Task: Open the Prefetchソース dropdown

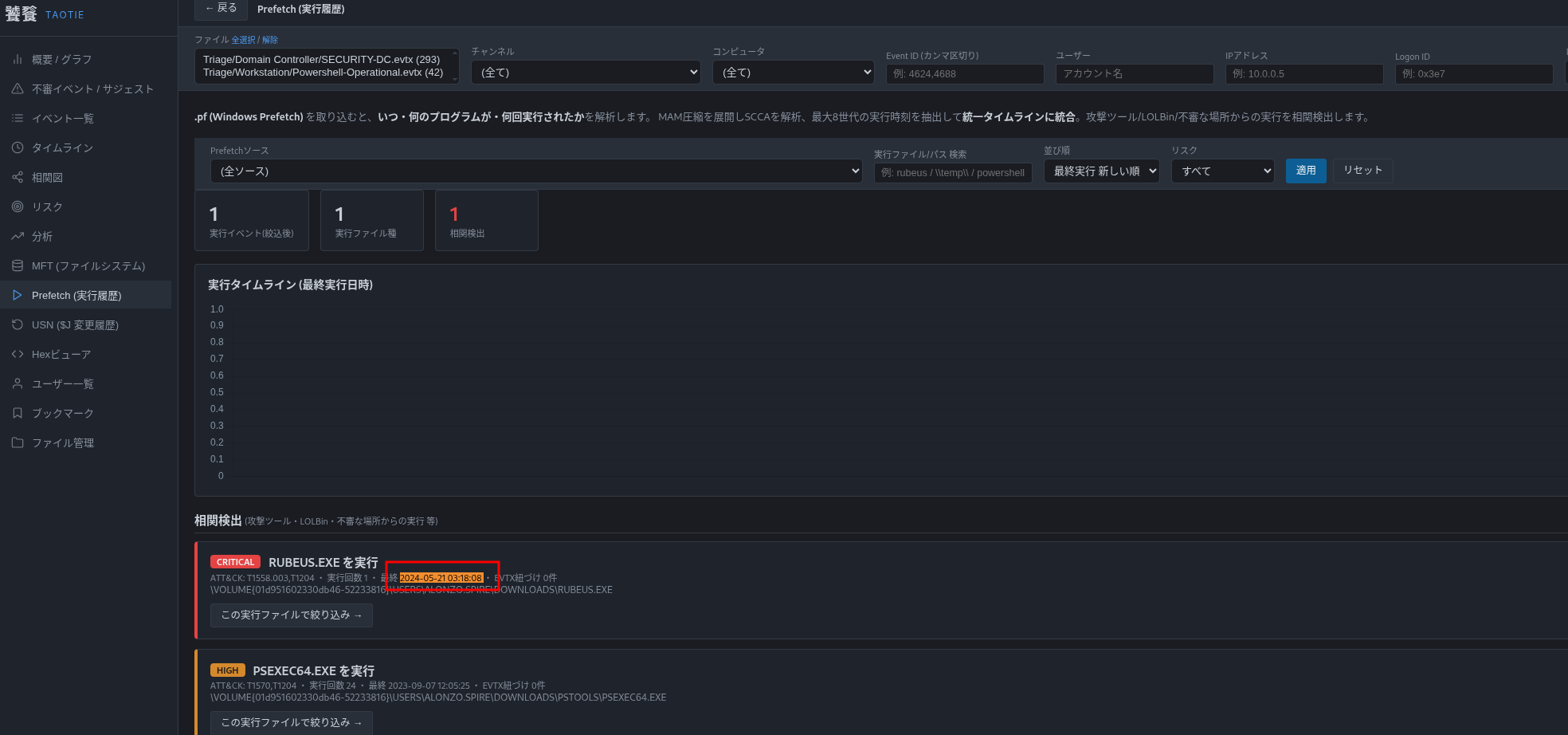Action: point(536,171)
